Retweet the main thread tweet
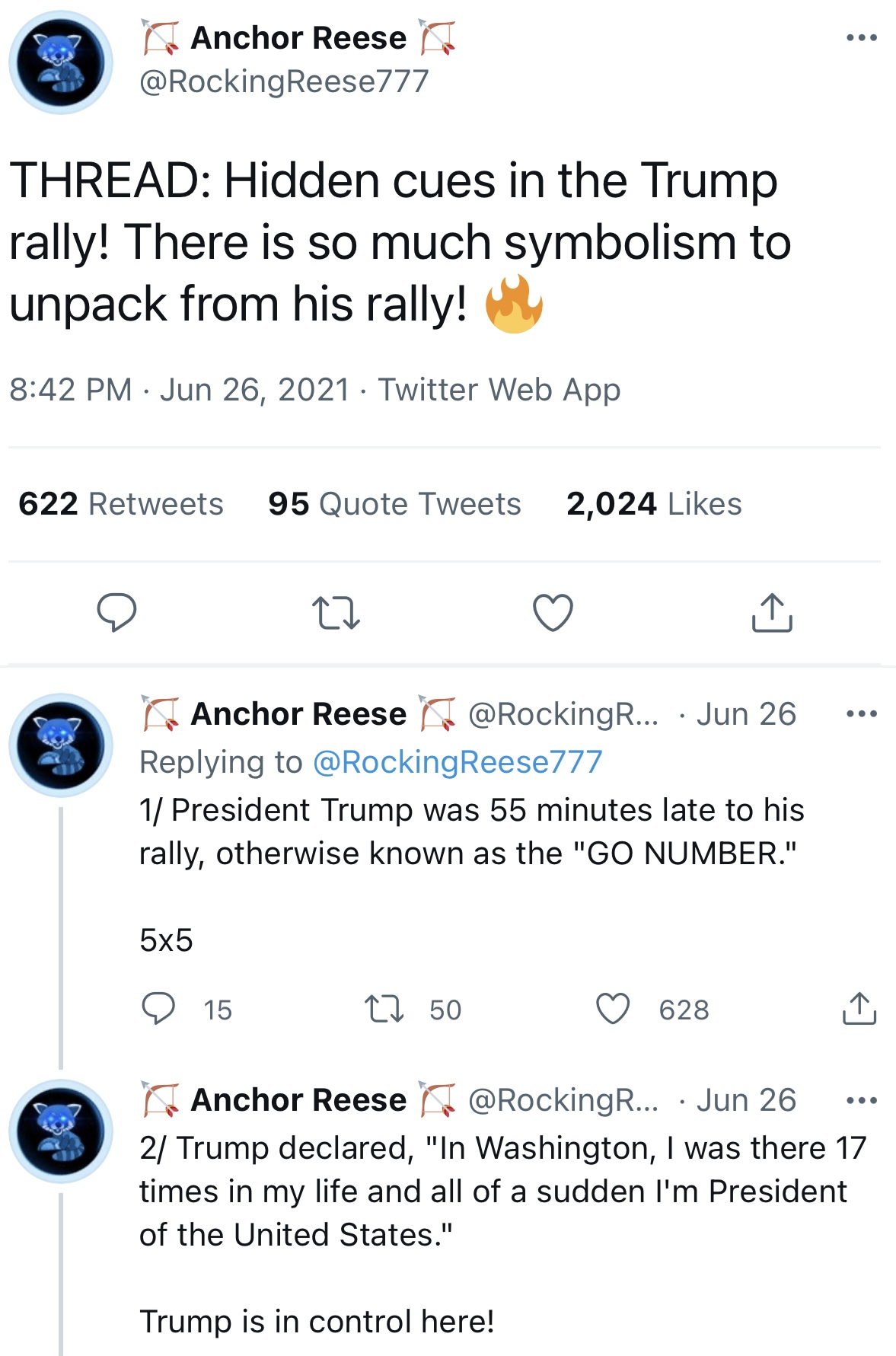896x1356 pixels. (x=336, y=613)
